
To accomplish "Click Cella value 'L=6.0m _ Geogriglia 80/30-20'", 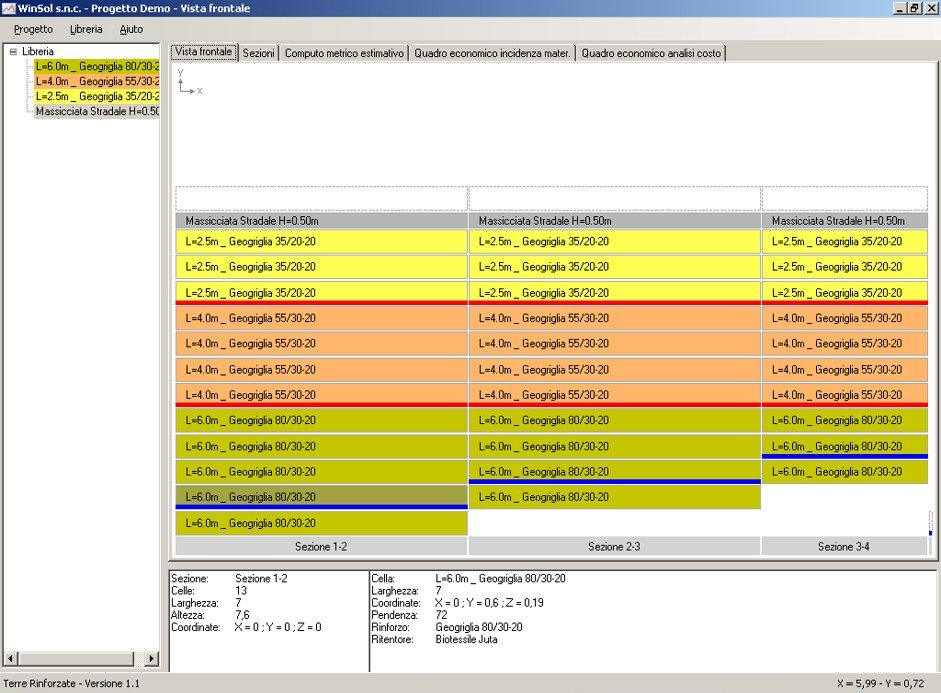I will pos(501,578).
